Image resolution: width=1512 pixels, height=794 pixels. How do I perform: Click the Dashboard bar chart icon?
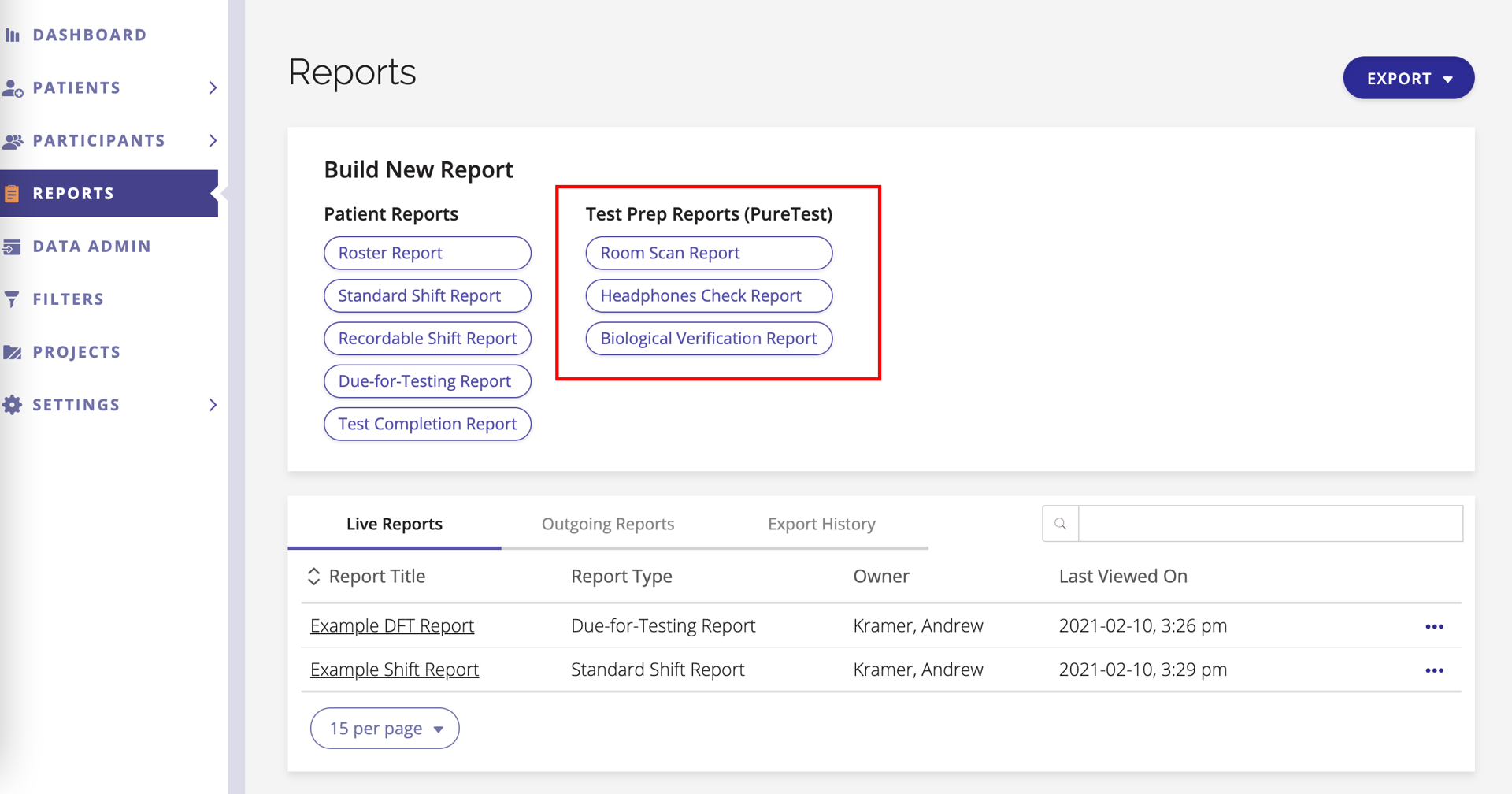[x=13, y=35]
